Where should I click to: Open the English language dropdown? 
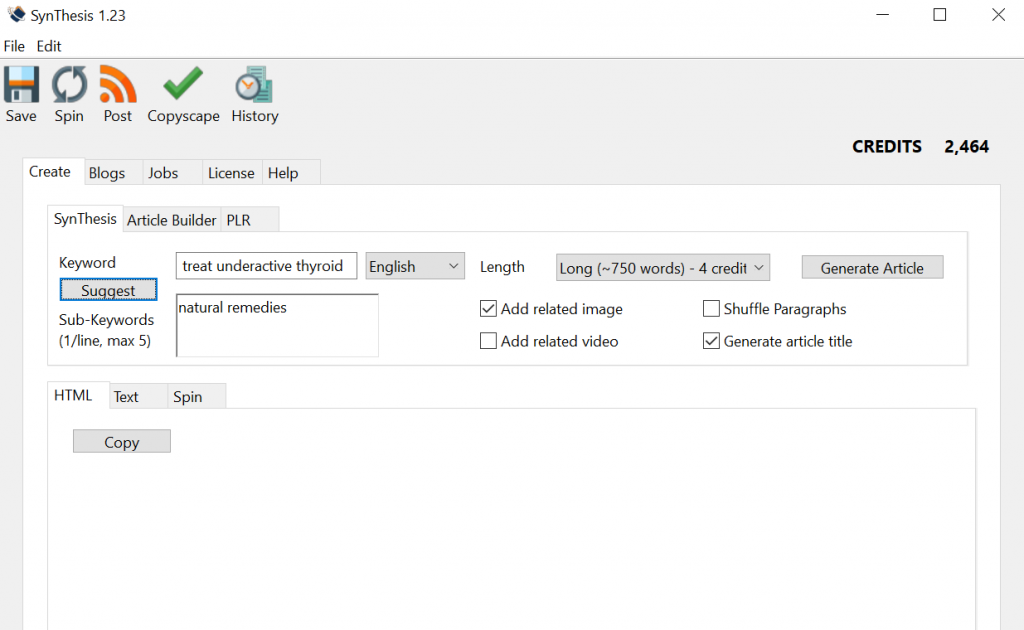point(415,266)
